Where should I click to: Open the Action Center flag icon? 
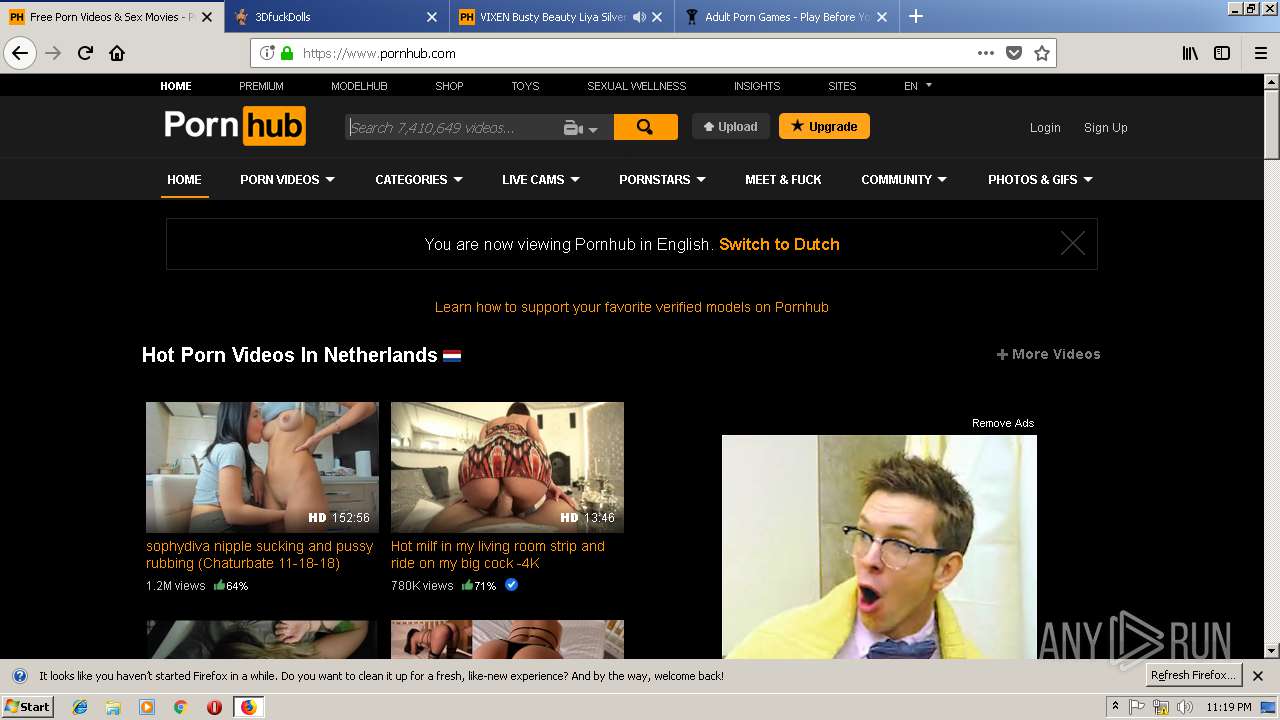click(x=1137, y=707)
